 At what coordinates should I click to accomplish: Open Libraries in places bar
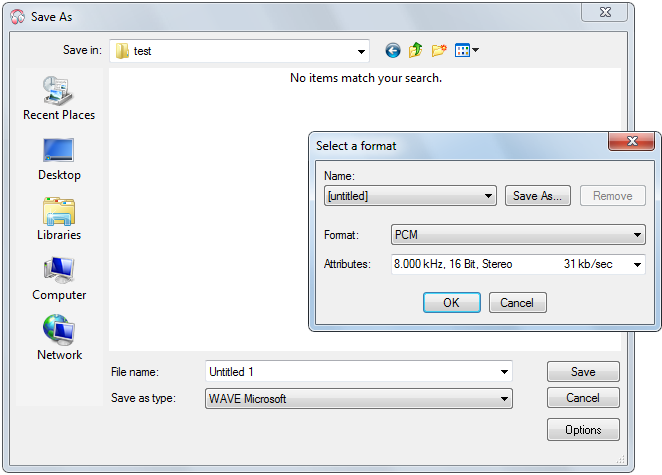click(59, 219)
